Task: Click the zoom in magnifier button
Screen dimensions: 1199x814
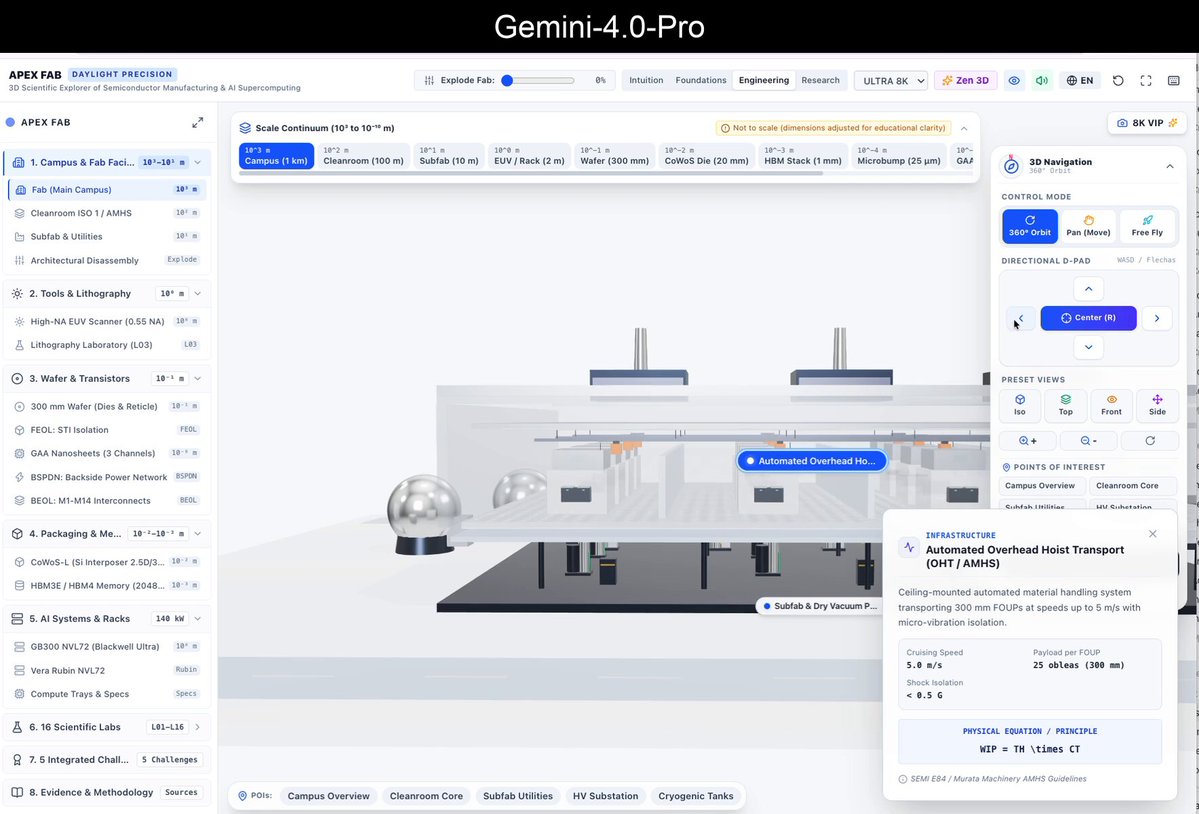Action: tap(1028, 441)
